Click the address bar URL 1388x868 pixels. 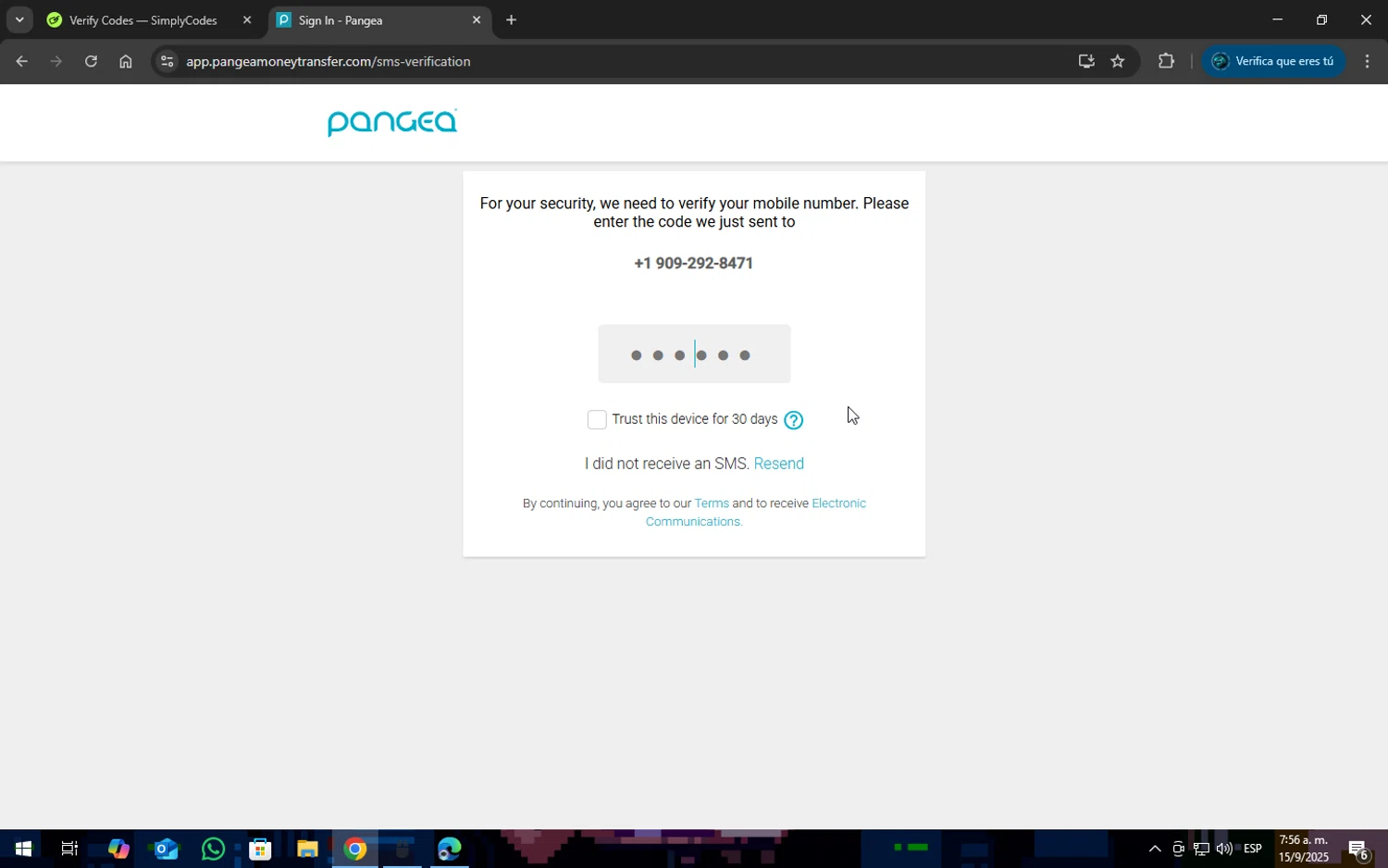[x=328, y=61]
